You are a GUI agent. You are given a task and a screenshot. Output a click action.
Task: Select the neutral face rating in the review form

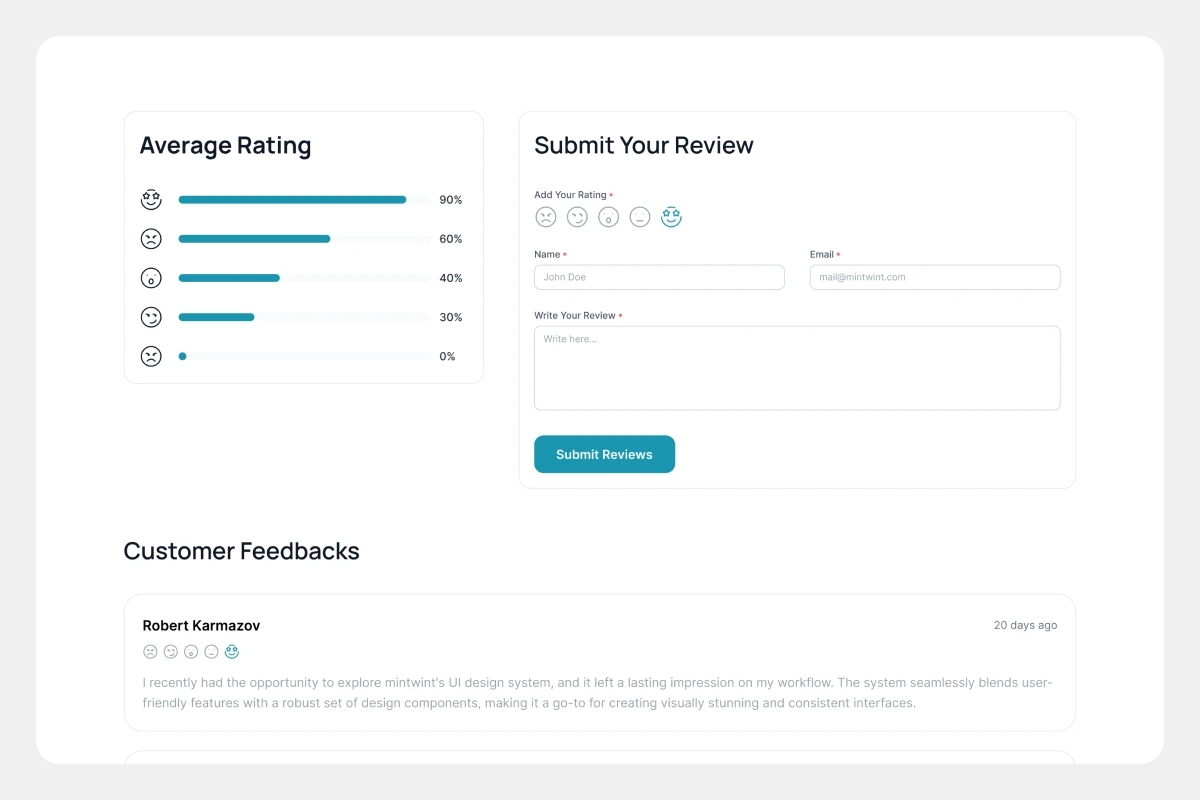coord(640,217)
